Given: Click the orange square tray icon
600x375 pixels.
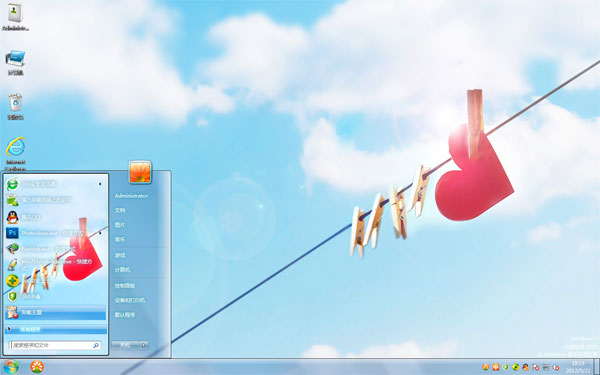Looking at the screenshot, I should (x=496, y=367).
